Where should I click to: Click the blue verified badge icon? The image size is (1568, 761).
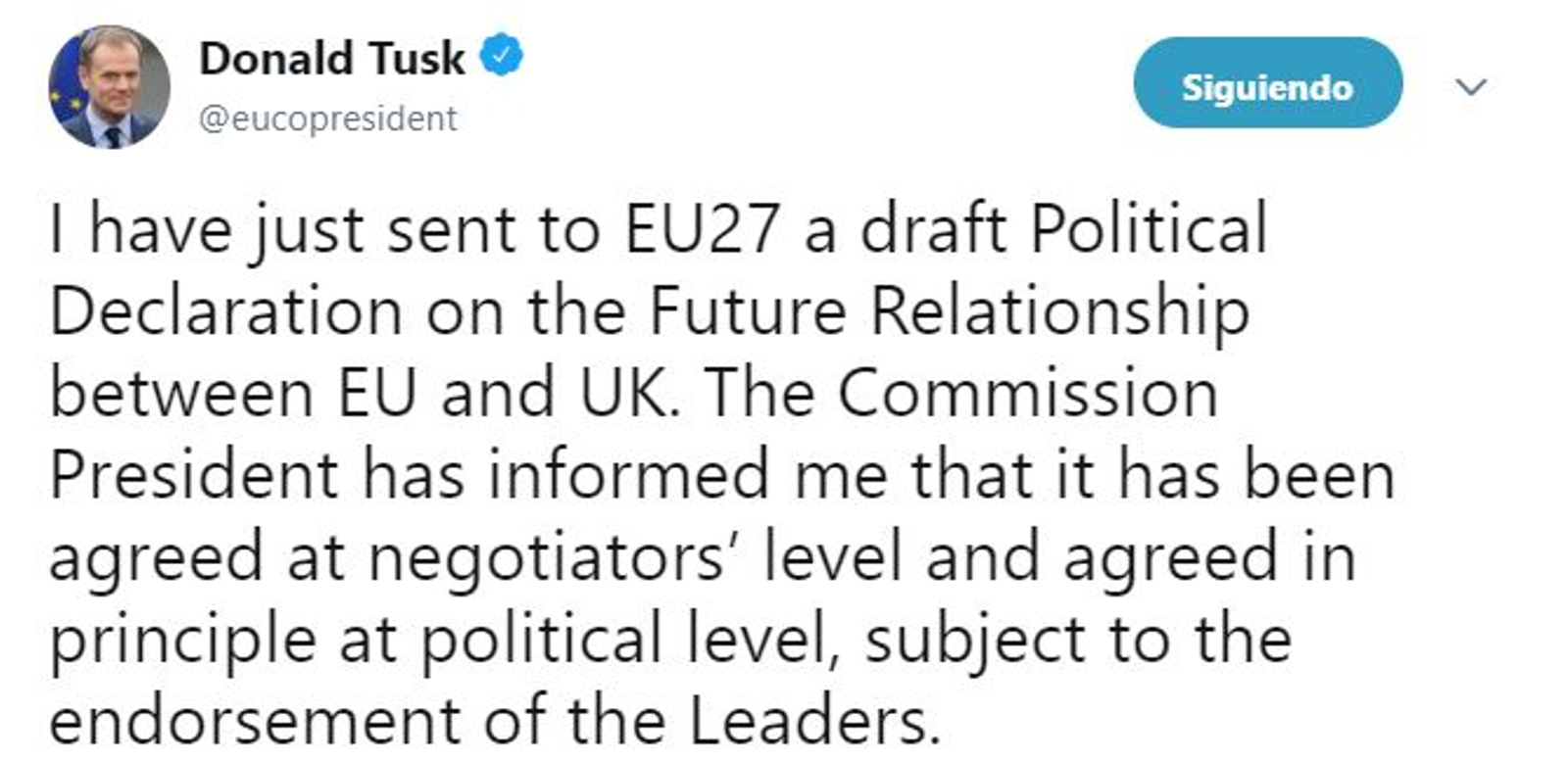click(x=501, y=56)
